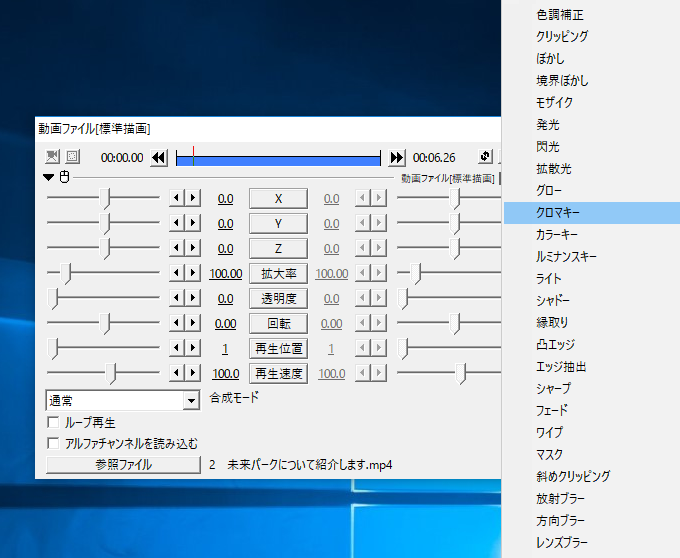Viewport: 680px width, 558px height.
Task: Click the refresh icon next to 00:06.26
Action: point(485,157)
